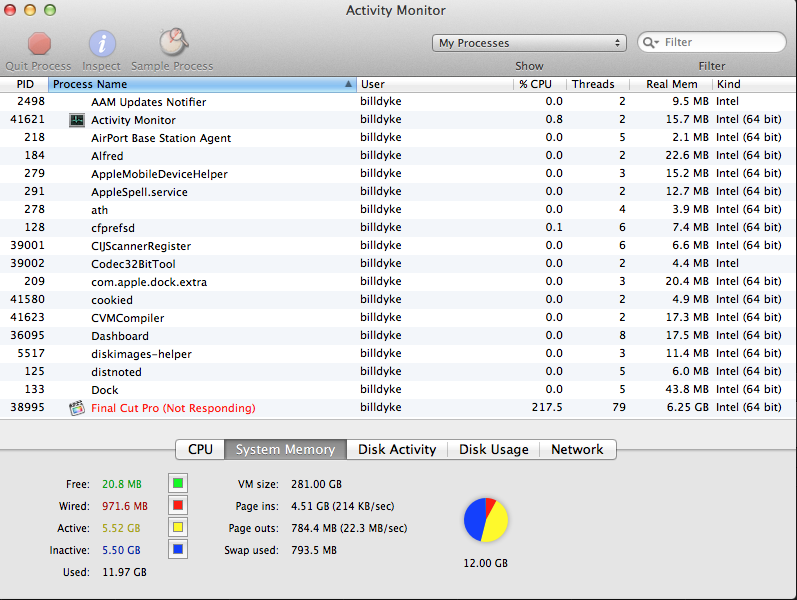This screenshot has height=600, width=797.
Task: Click the VM size 281.00 GB value
Action: coord(316,484)
